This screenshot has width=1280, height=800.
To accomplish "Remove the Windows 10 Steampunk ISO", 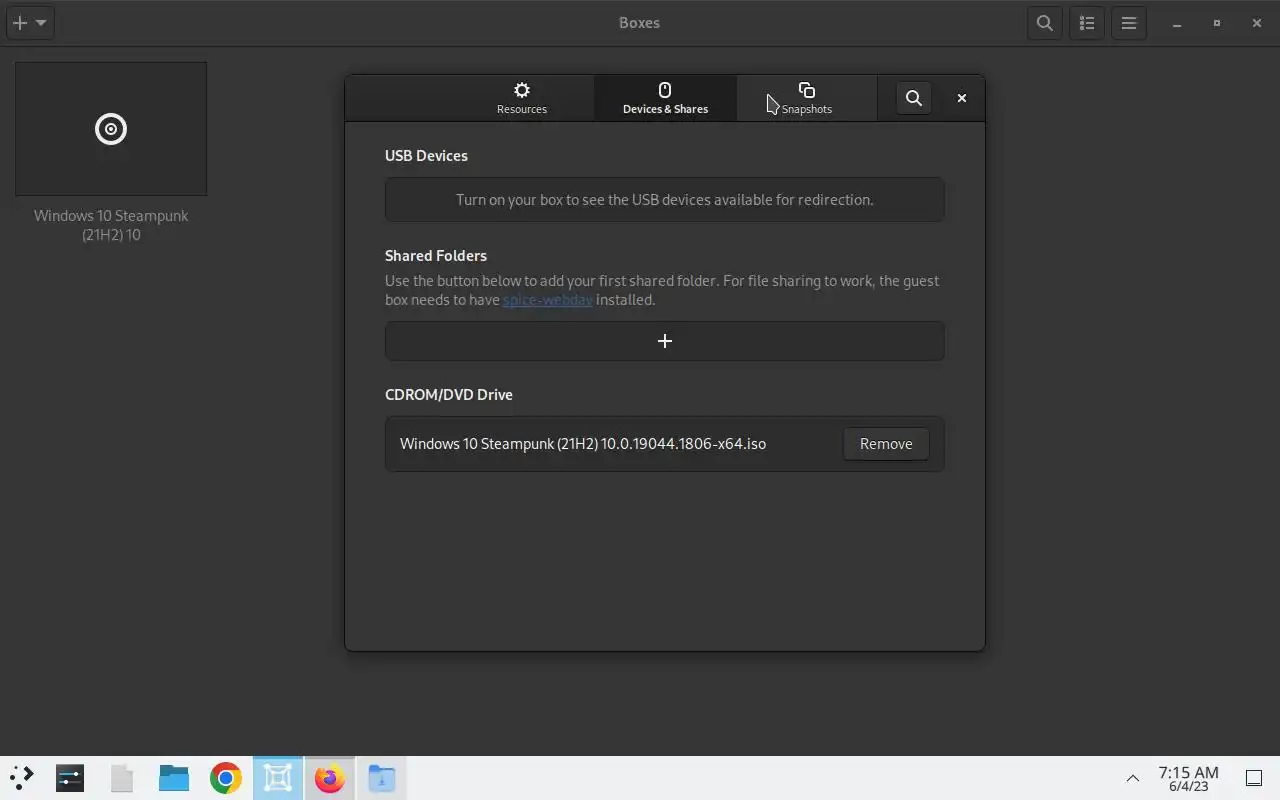I will [886, 443].
